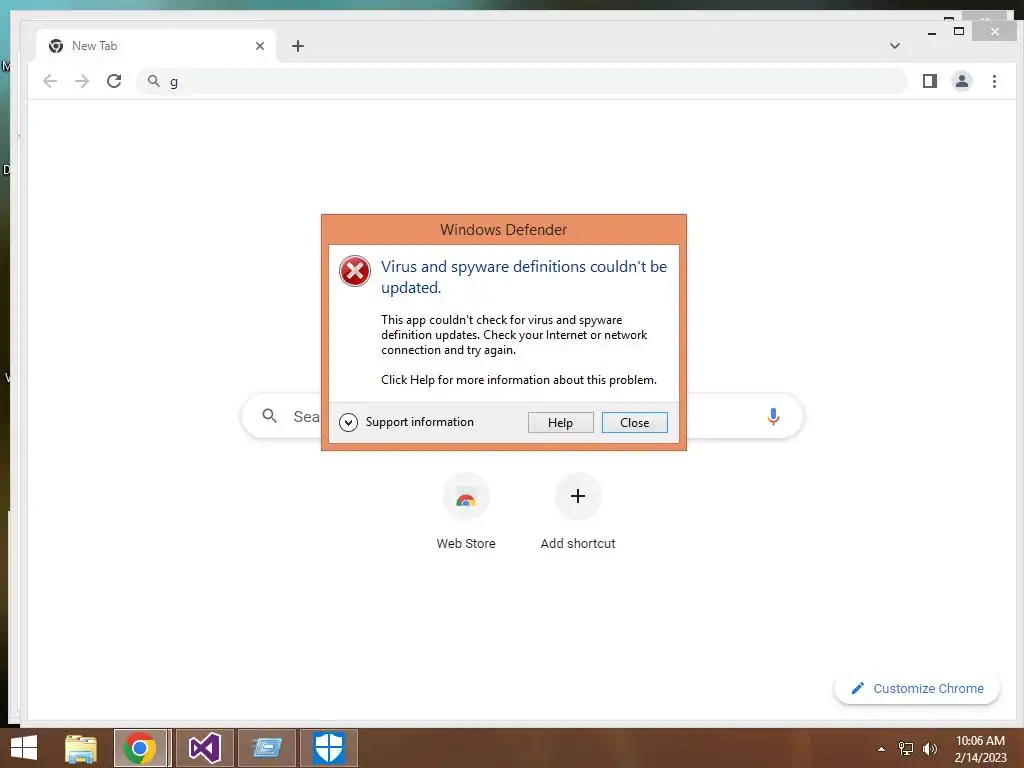Open the Chrome profile avatar
Image resolution: width=1024 pixels, height=768 pixels.
click(961, 81)
